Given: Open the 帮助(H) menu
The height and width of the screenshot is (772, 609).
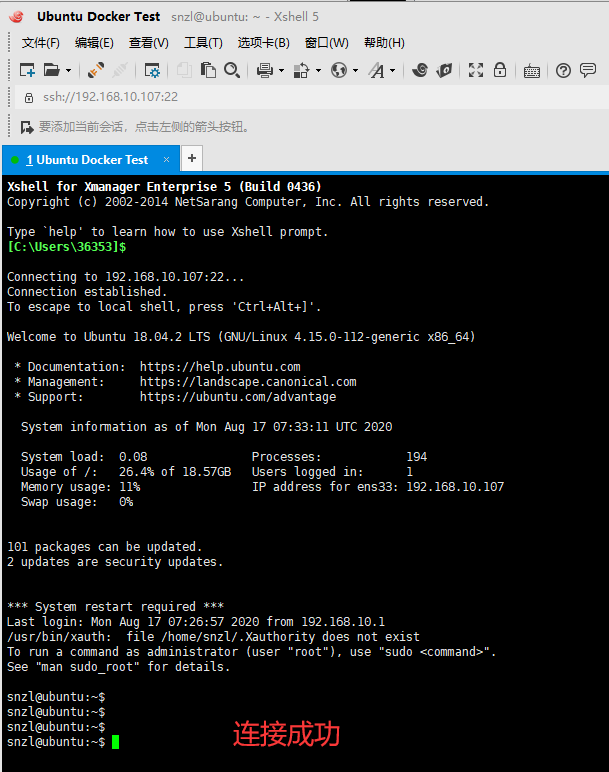Looking at the screenshot, I should (385, 43).
